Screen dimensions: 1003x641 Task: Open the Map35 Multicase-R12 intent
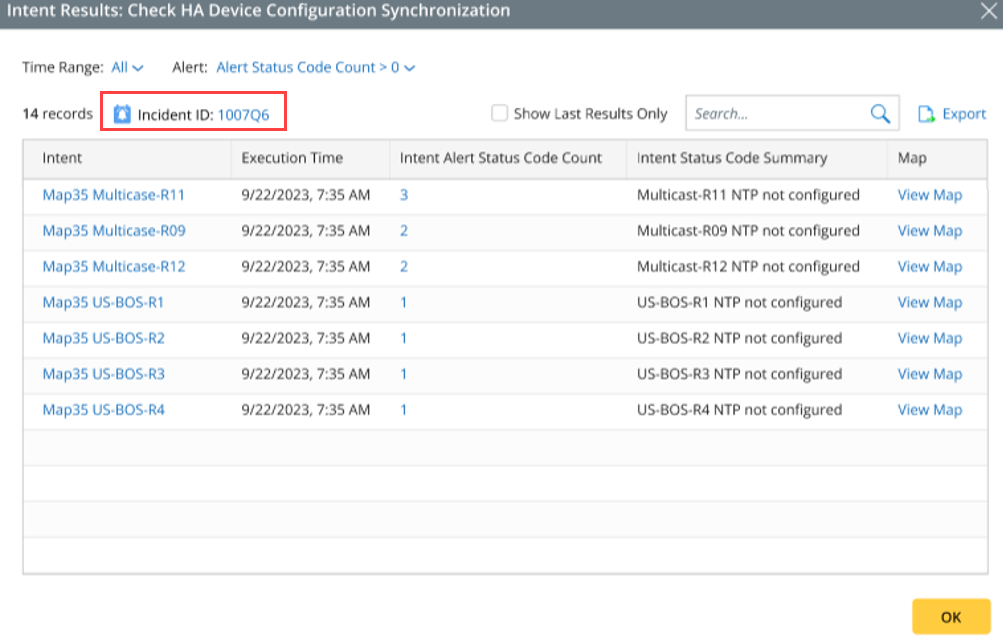pyautogui.click(x=113, y=267)
